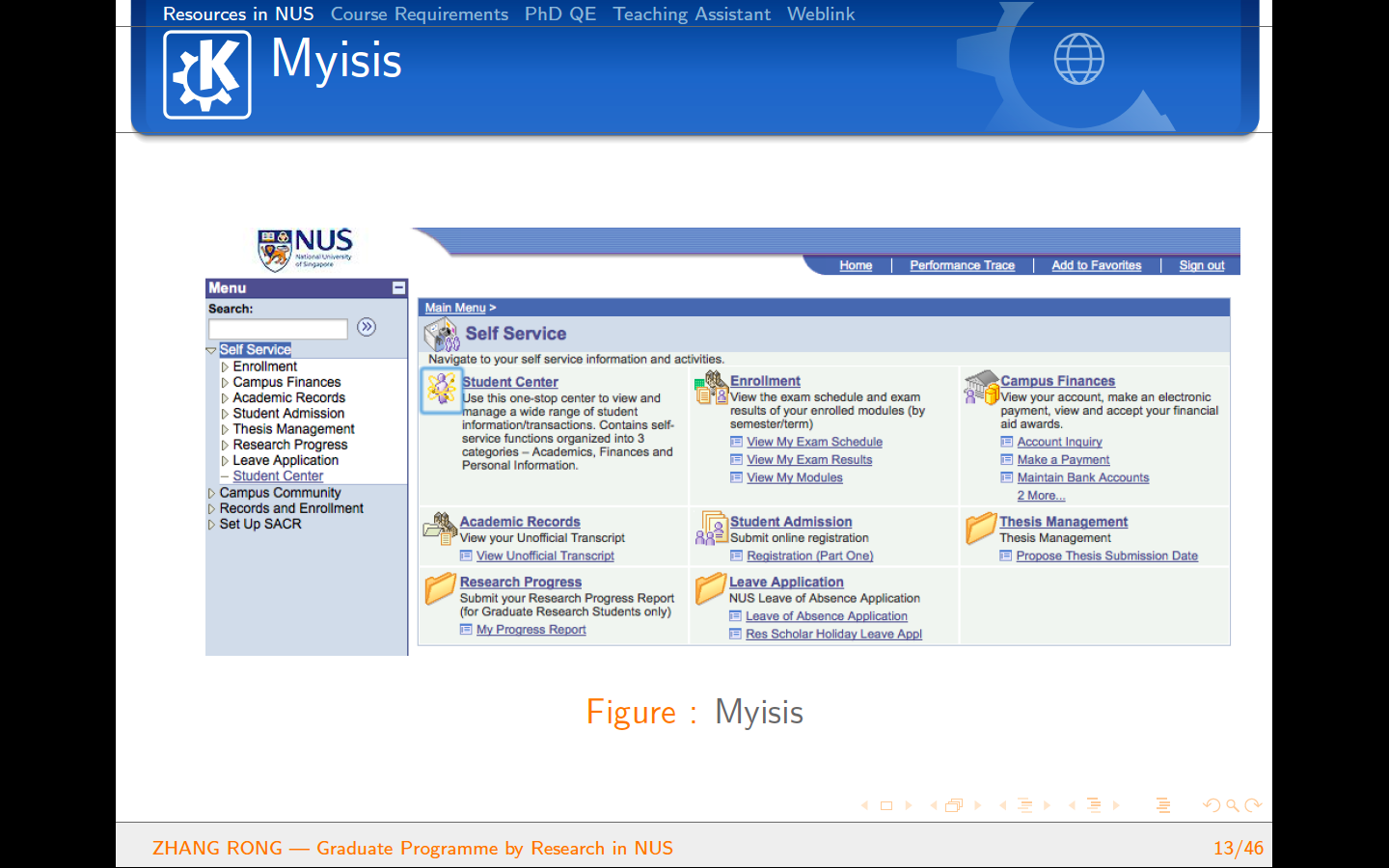
Task: Open View My Exam Results link
Action: click(808, 460)
